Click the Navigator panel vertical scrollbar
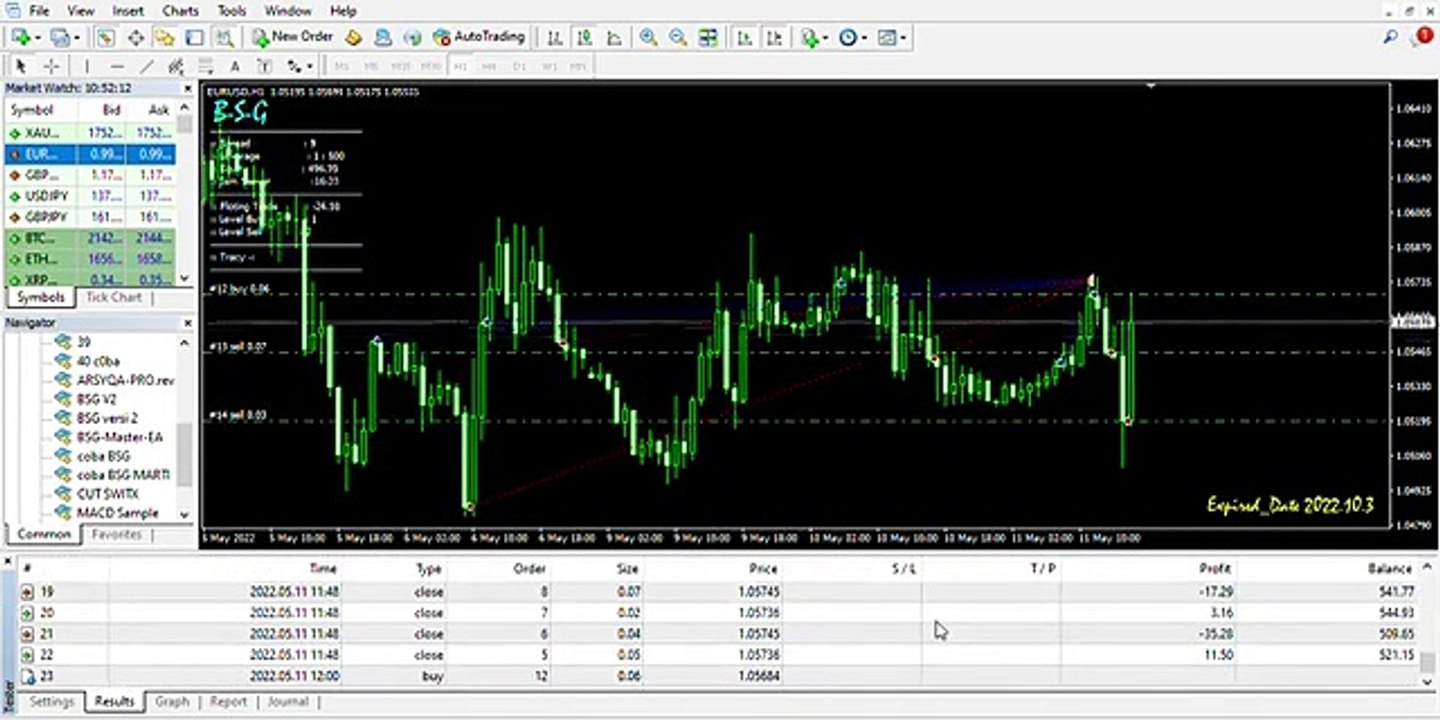1440x720 pixels. pos(184,427)
